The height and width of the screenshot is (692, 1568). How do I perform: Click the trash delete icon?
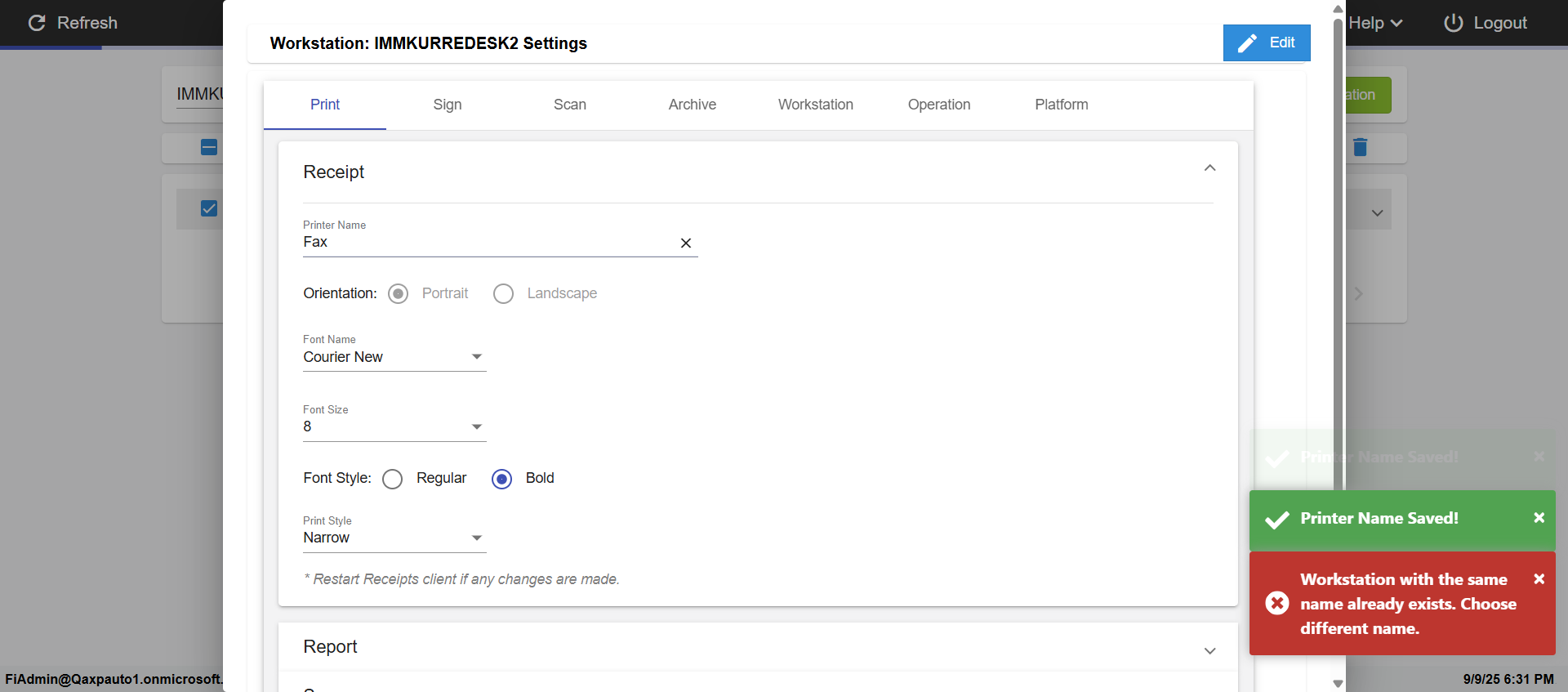[x=1360, y=147]
